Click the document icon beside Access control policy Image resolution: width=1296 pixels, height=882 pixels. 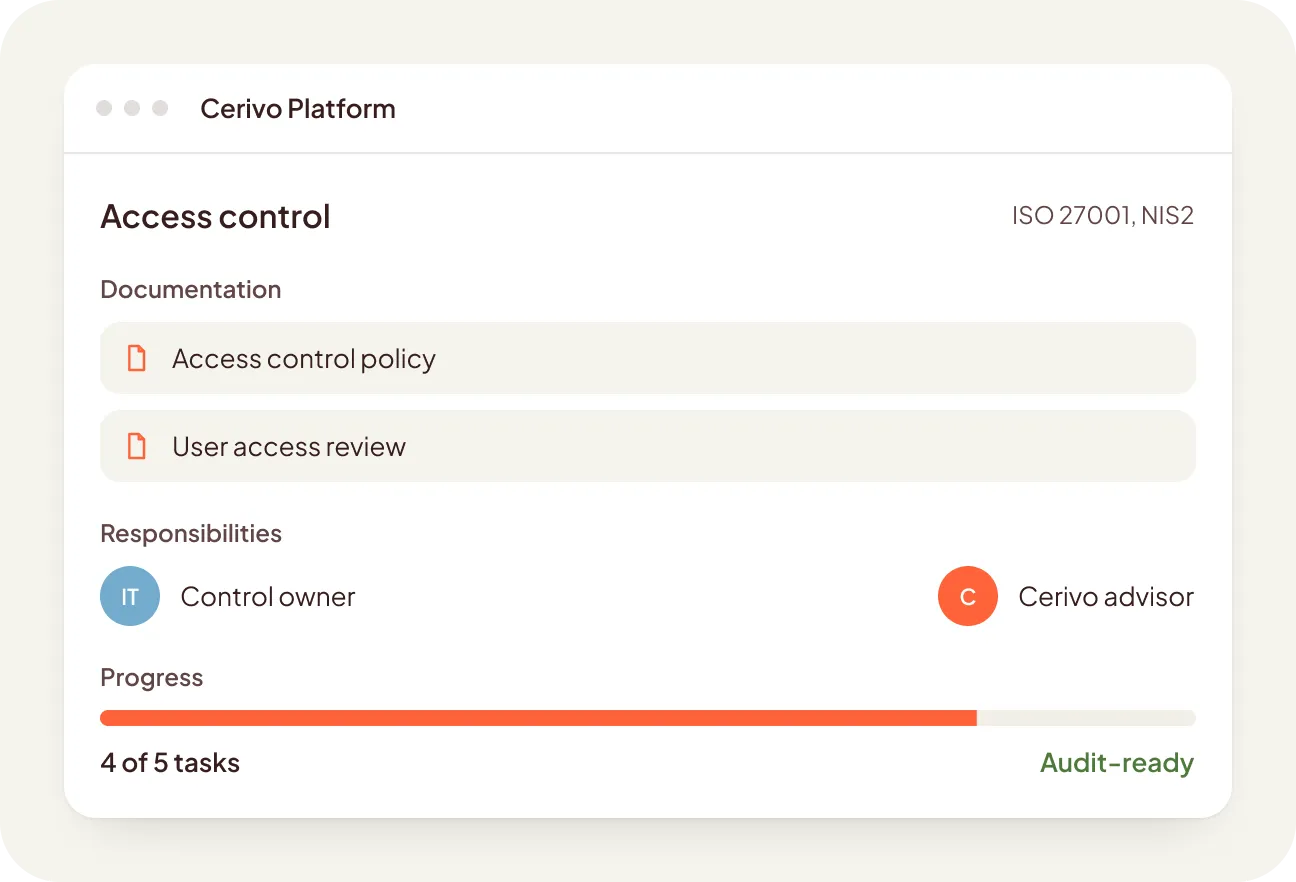tap(137, 358)
